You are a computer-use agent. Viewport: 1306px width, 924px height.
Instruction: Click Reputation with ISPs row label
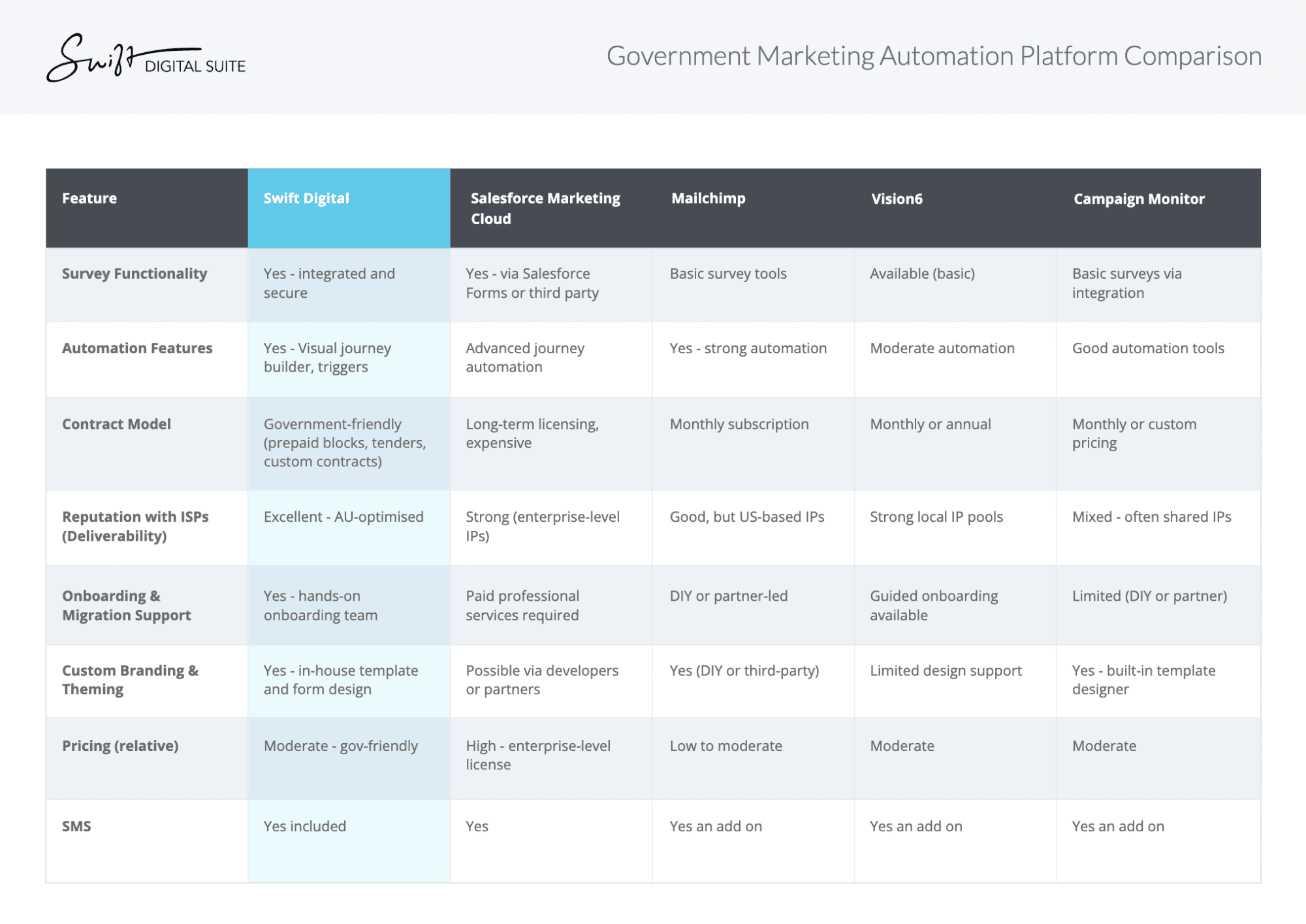pyautogui.click(x=135, y=526)
